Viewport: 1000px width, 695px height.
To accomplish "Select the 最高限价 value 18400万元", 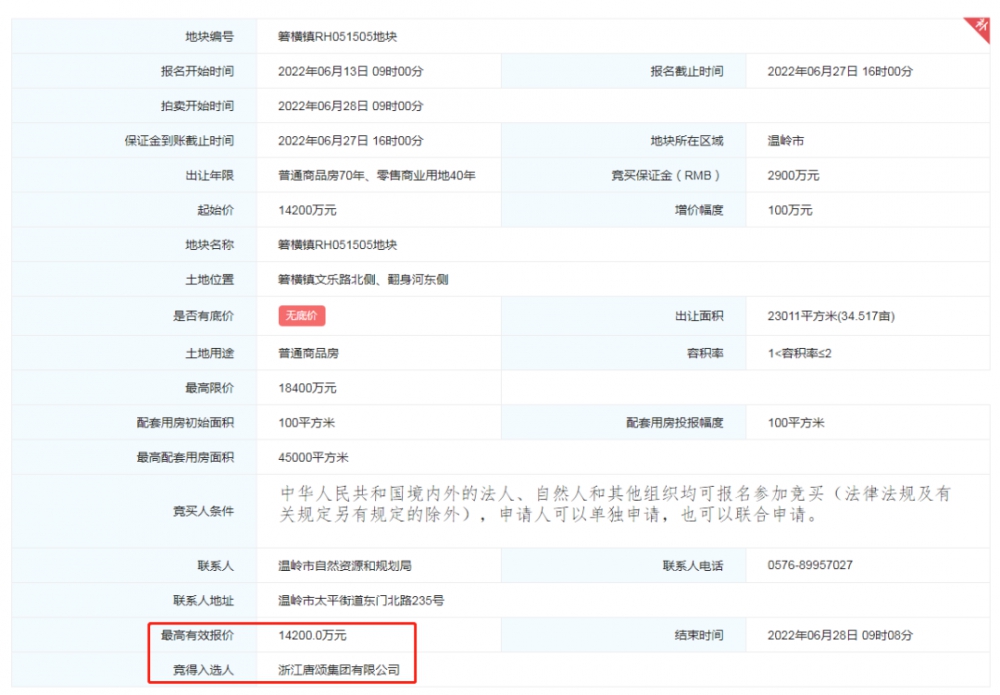I will [307, 388].
